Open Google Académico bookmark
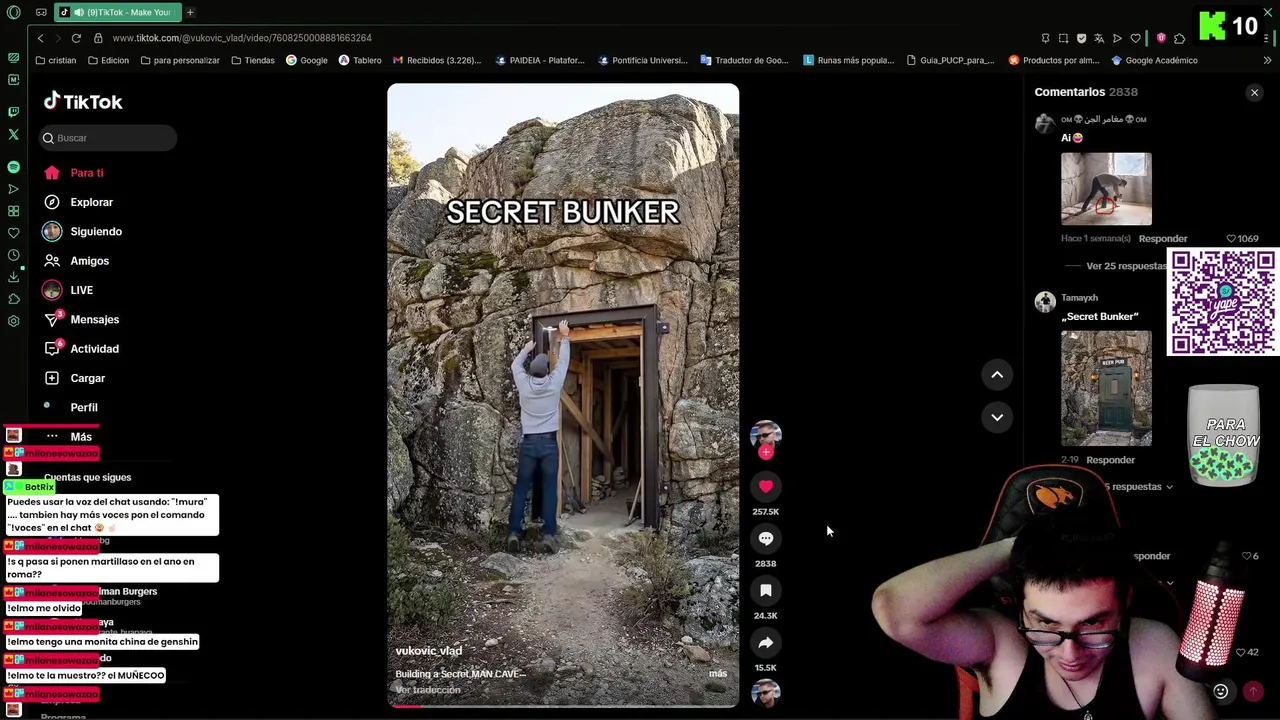1280x720 pixels. [1154, 60]
